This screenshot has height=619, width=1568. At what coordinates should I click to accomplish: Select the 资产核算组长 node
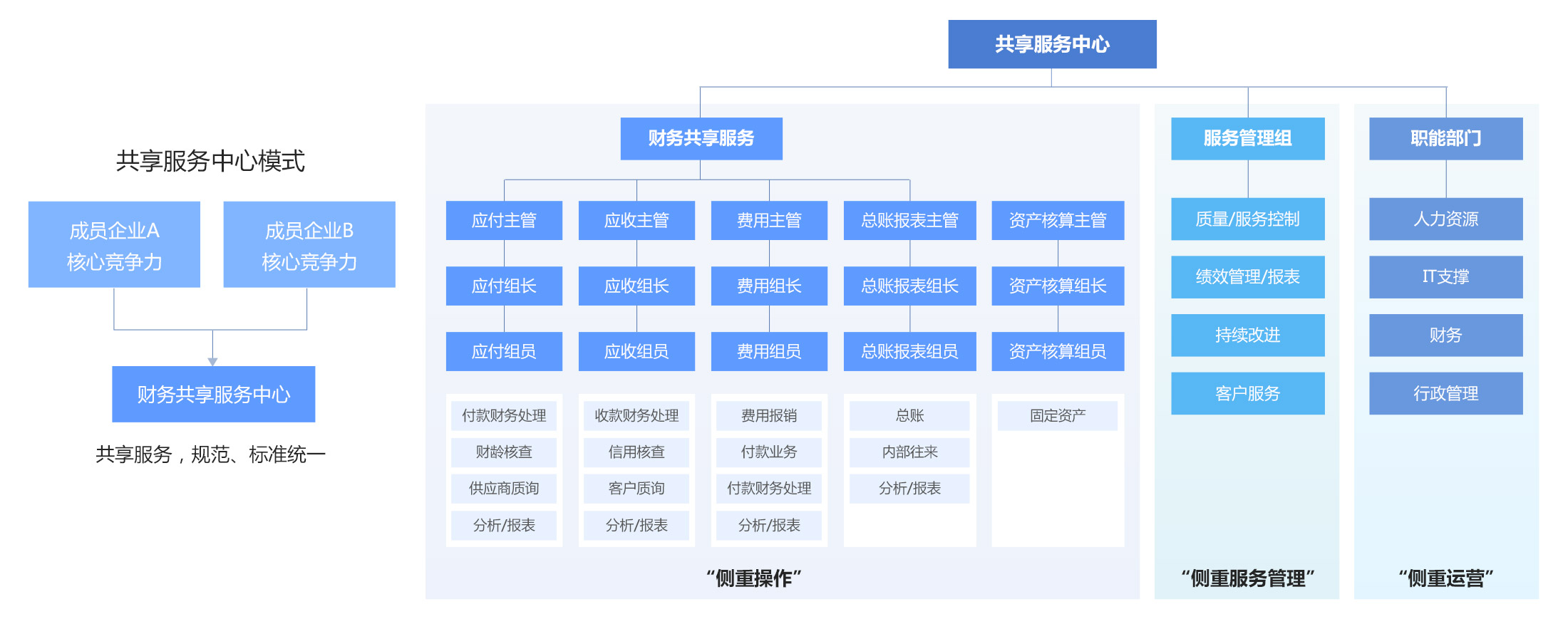point(1058,286)
